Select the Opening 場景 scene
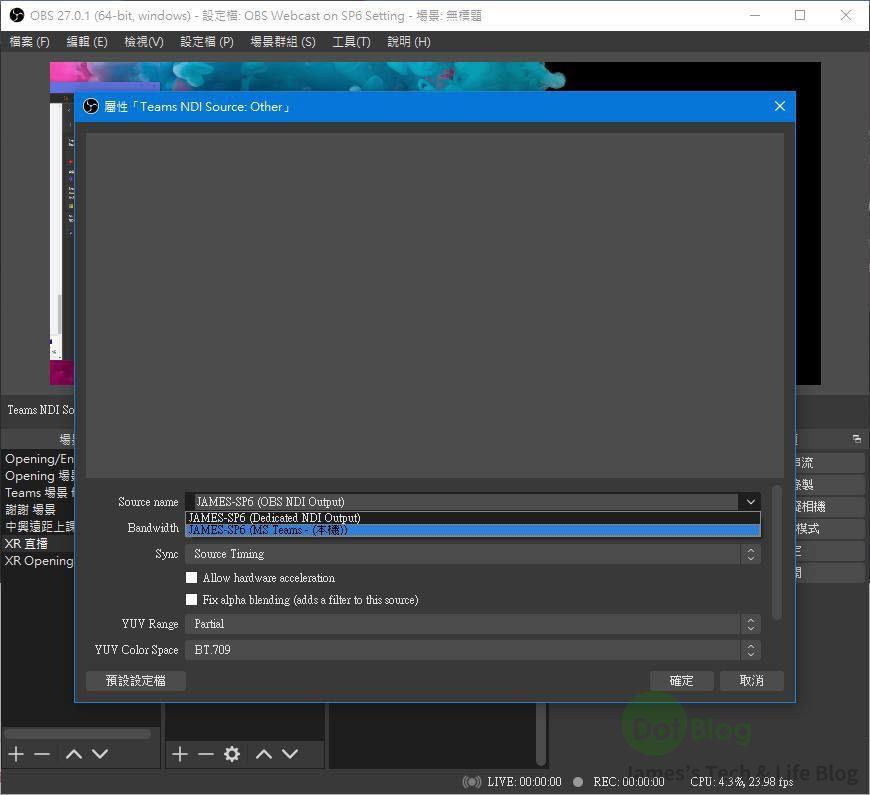Screen dimensions: 870x795 [x=38, y=476]
